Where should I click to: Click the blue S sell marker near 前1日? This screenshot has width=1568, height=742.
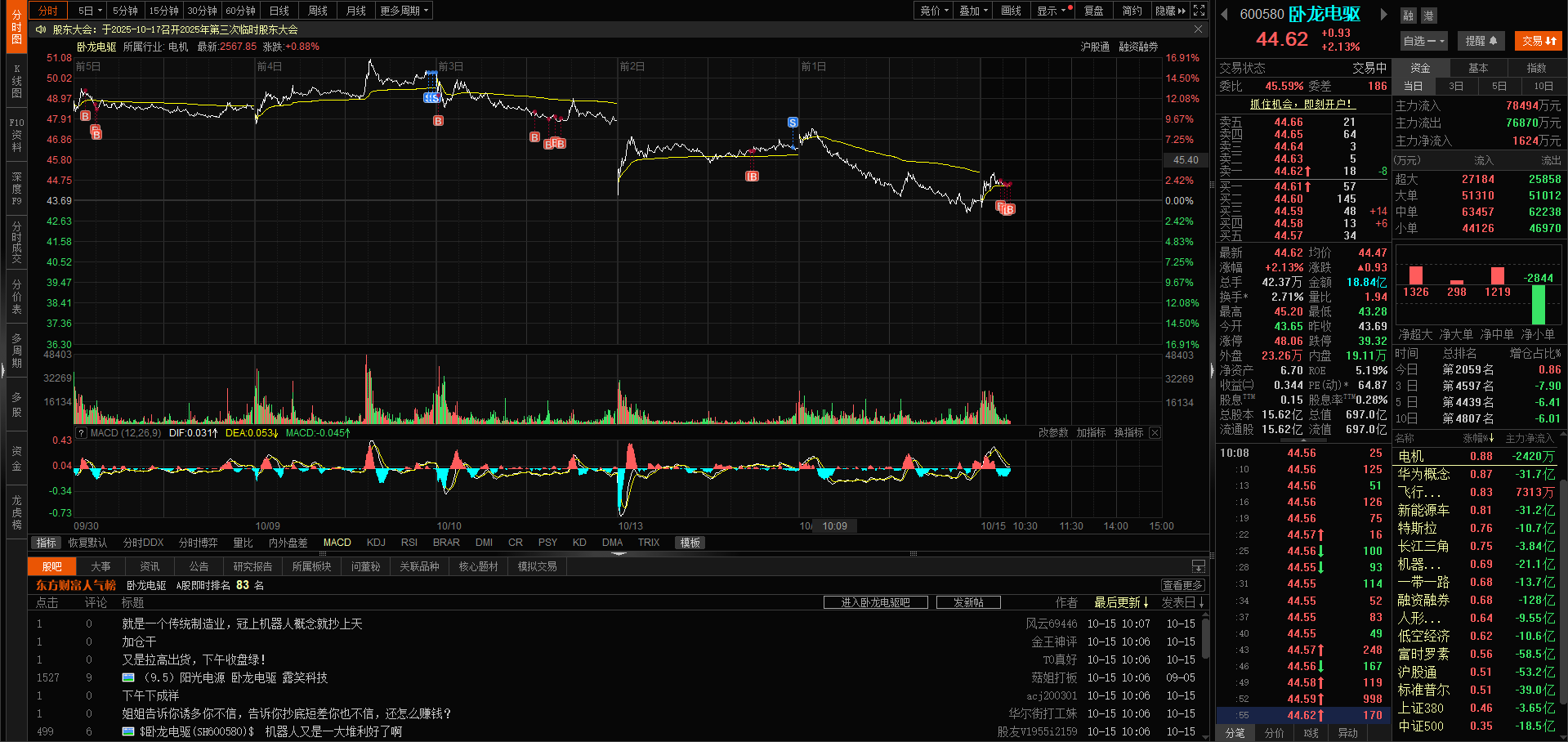tap(793, 123)
